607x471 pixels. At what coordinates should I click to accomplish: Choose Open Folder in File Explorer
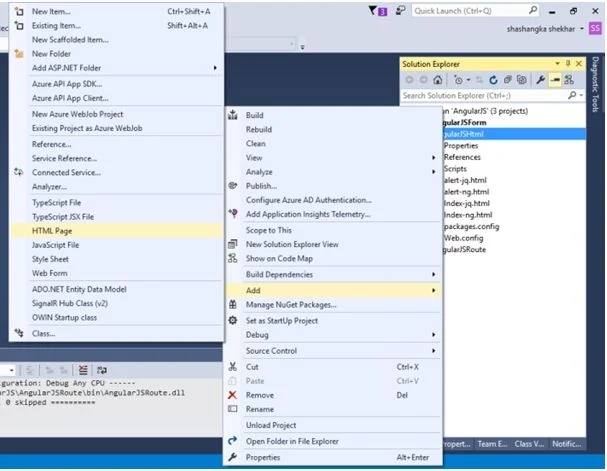(x=333, y=441)
